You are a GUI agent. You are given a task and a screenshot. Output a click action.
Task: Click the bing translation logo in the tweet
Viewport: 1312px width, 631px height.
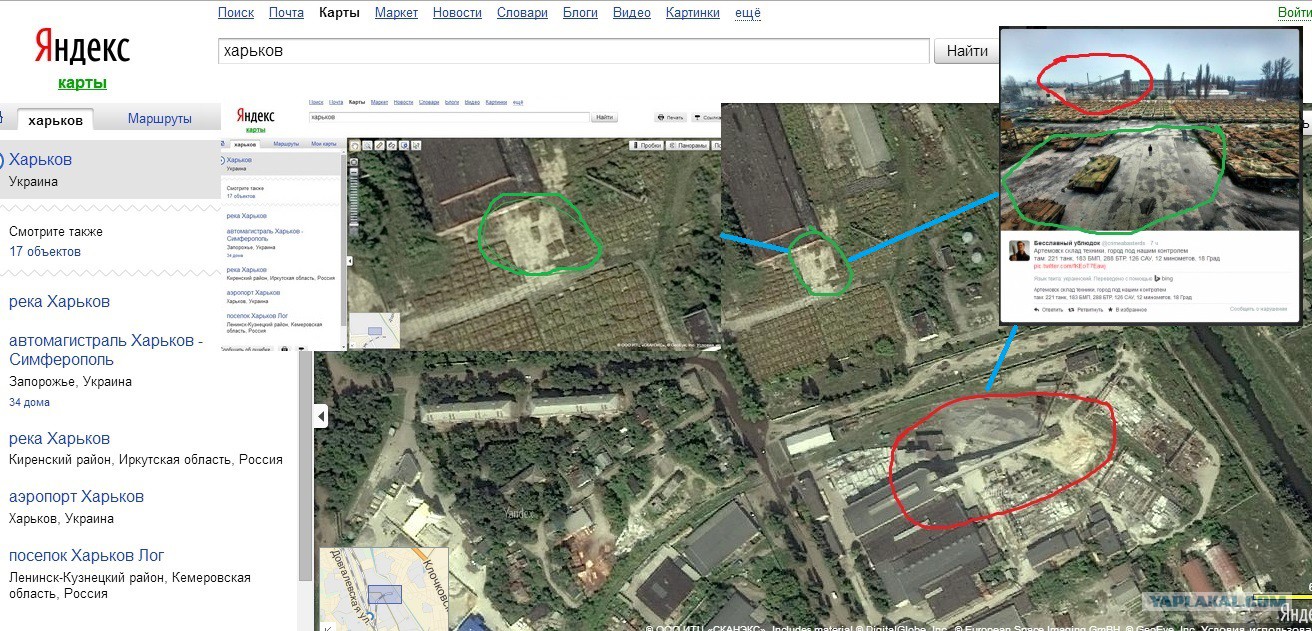tap(1164, 278)
